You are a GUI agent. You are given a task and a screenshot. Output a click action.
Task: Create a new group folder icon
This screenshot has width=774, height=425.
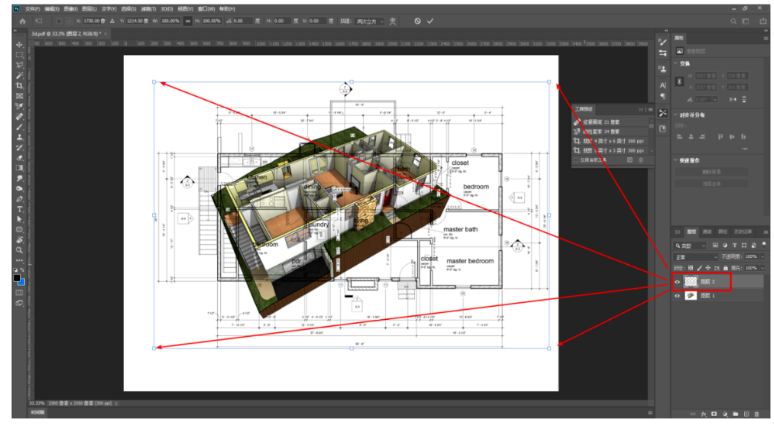(x=735, y=414)
